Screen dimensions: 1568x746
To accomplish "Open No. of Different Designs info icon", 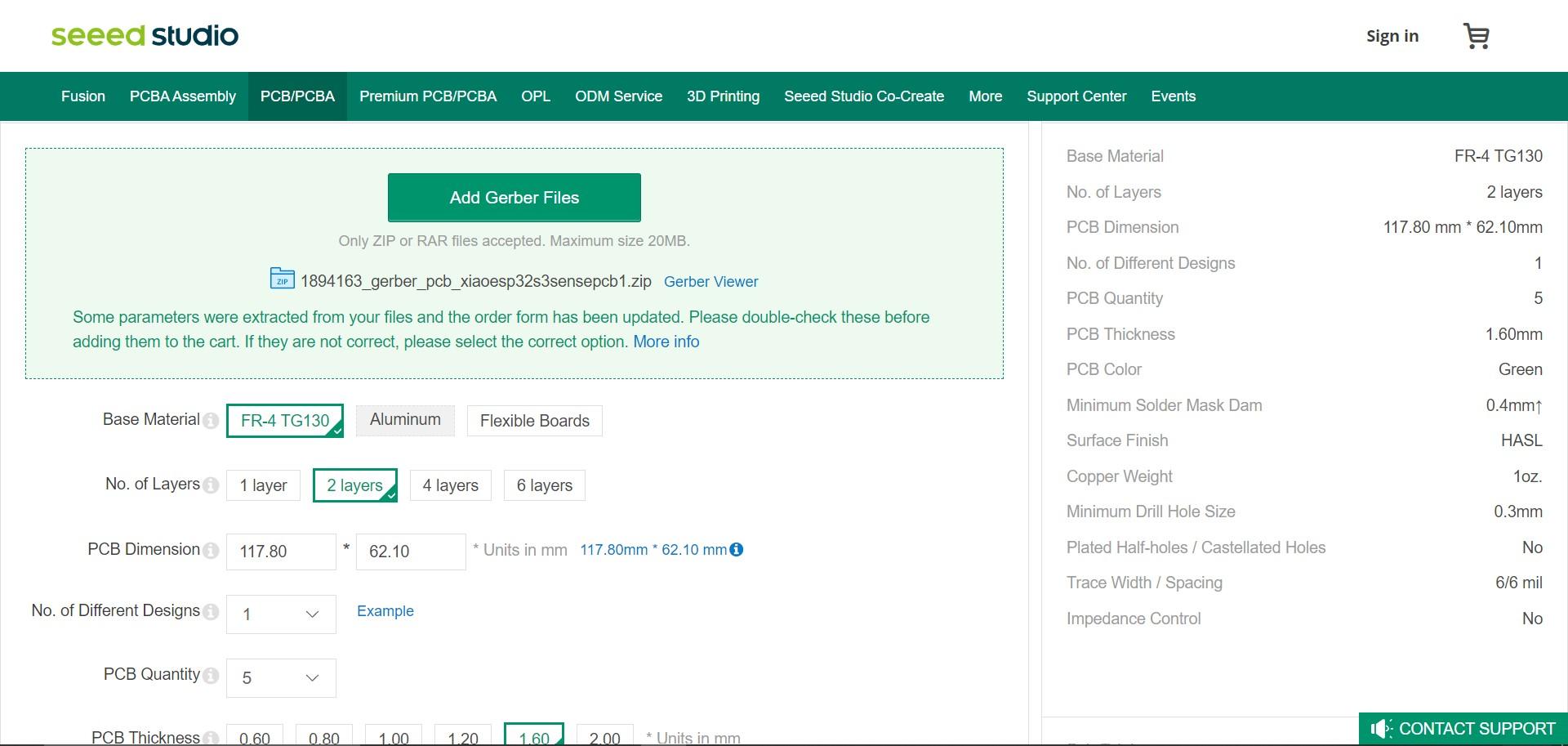I will (x=211, y=611).
